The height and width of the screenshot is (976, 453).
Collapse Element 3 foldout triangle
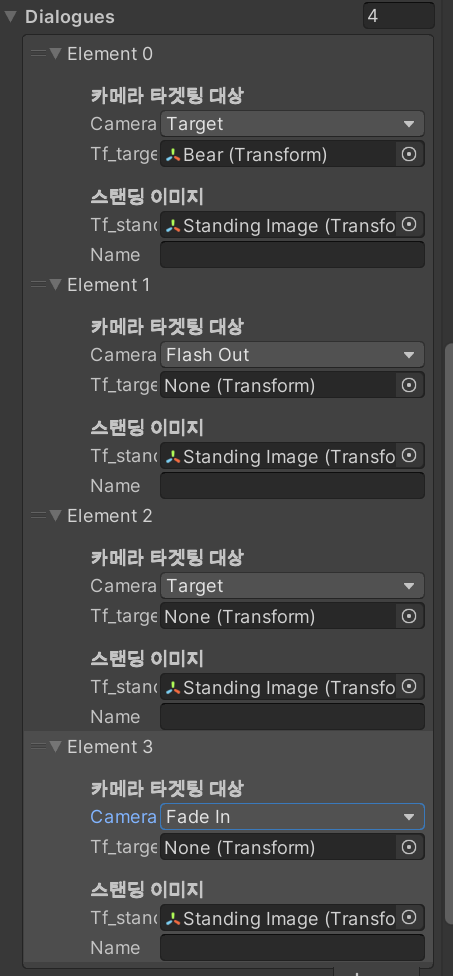pyautogui.click(x=56, y=747)
